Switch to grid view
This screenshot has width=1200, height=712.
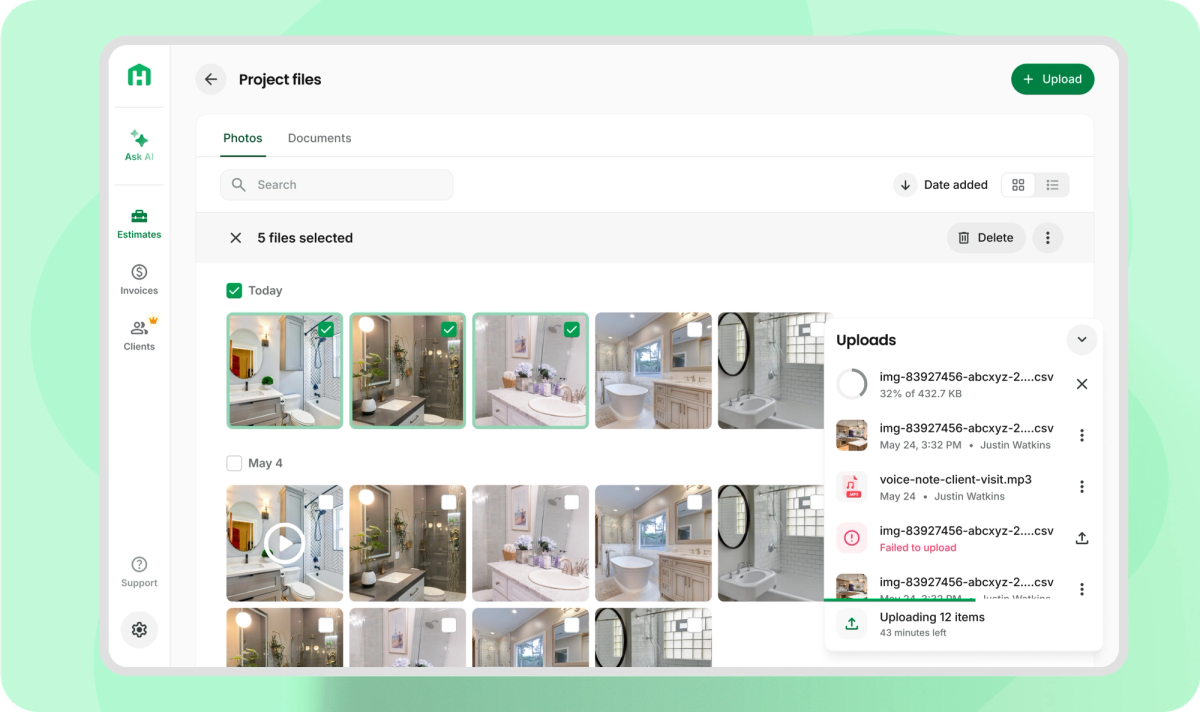pos(1018,185)
